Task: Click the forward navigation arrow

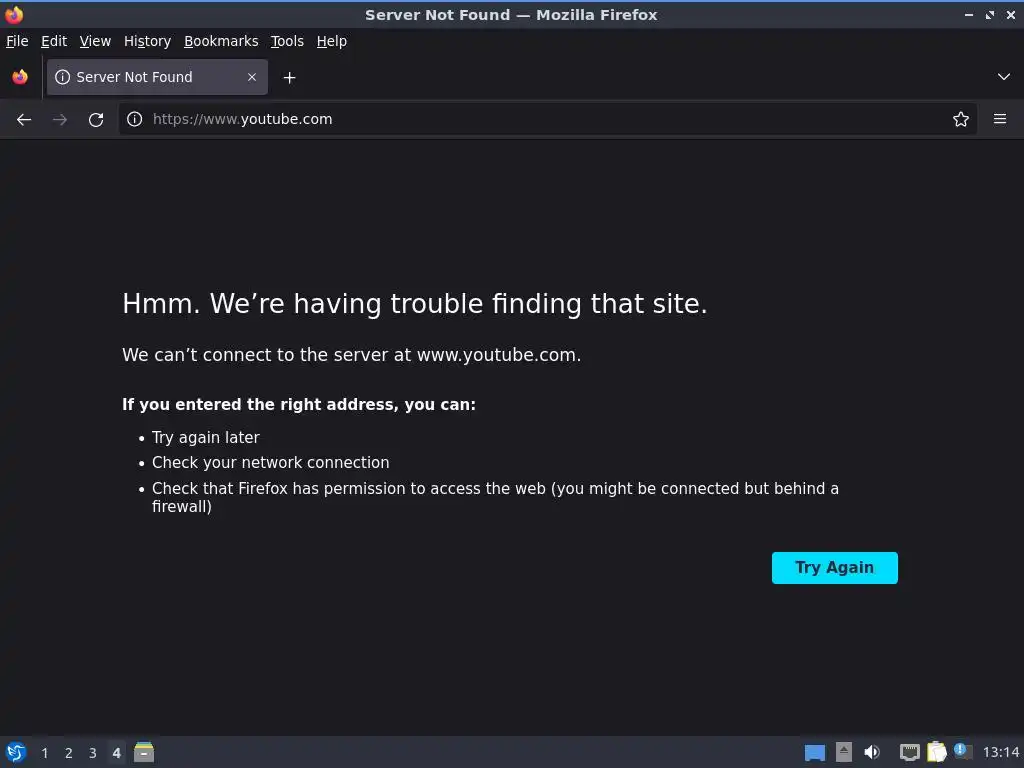Action: (x=59, y=120)
